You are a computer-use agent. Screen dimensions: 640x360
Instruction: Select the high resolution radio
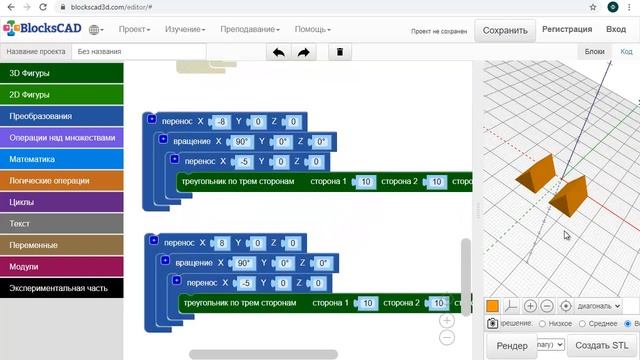click(628, 324)
